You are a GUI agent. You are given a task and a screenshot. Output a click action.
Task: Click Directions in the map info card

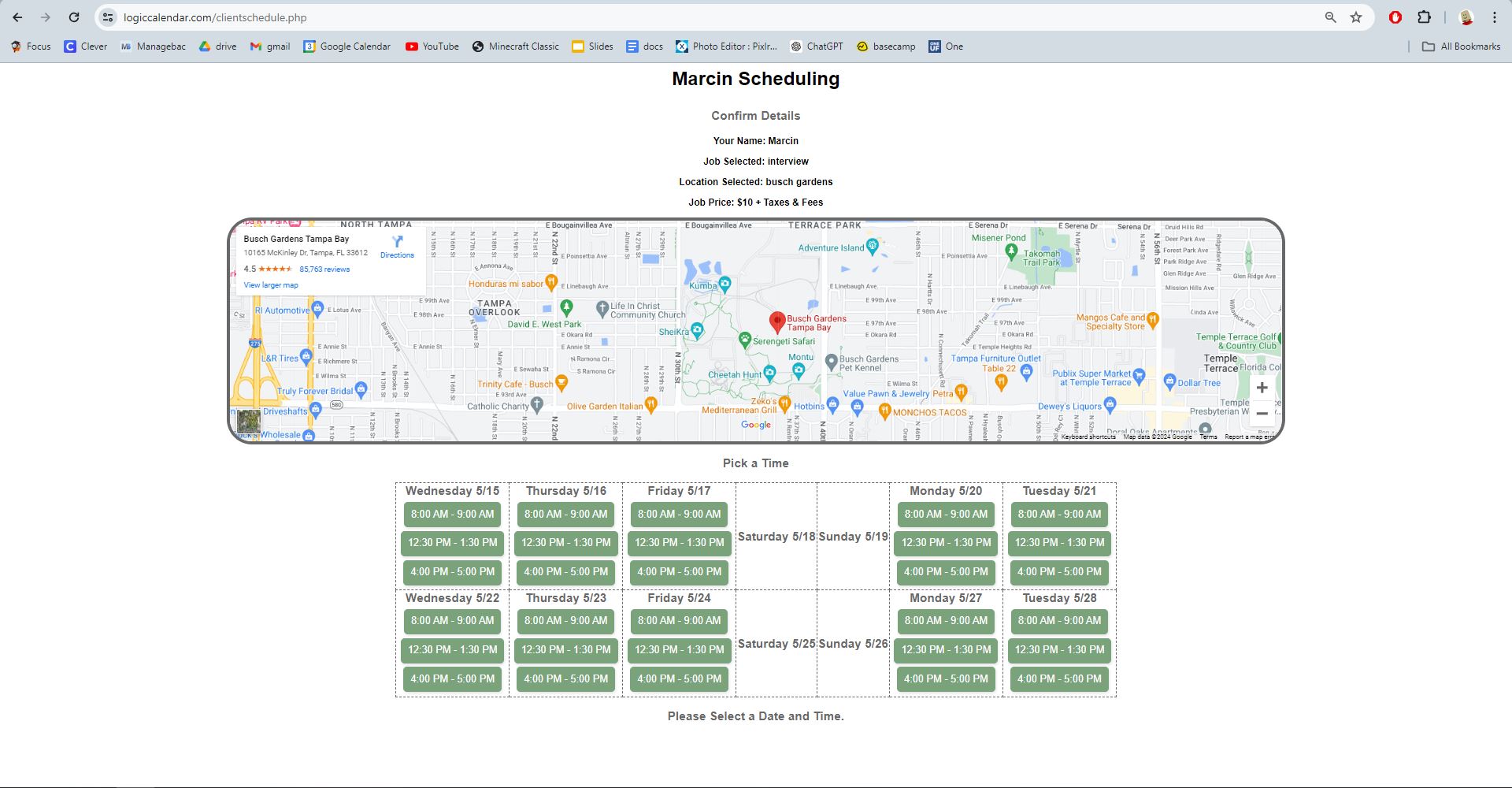[x=397, y=247]
